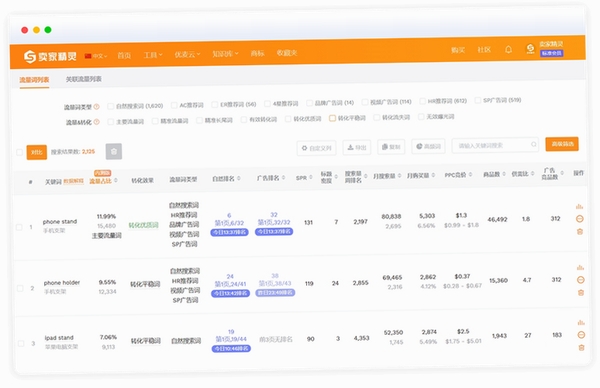
Task: Open the ipad stand keyword link
Action: 59,337
